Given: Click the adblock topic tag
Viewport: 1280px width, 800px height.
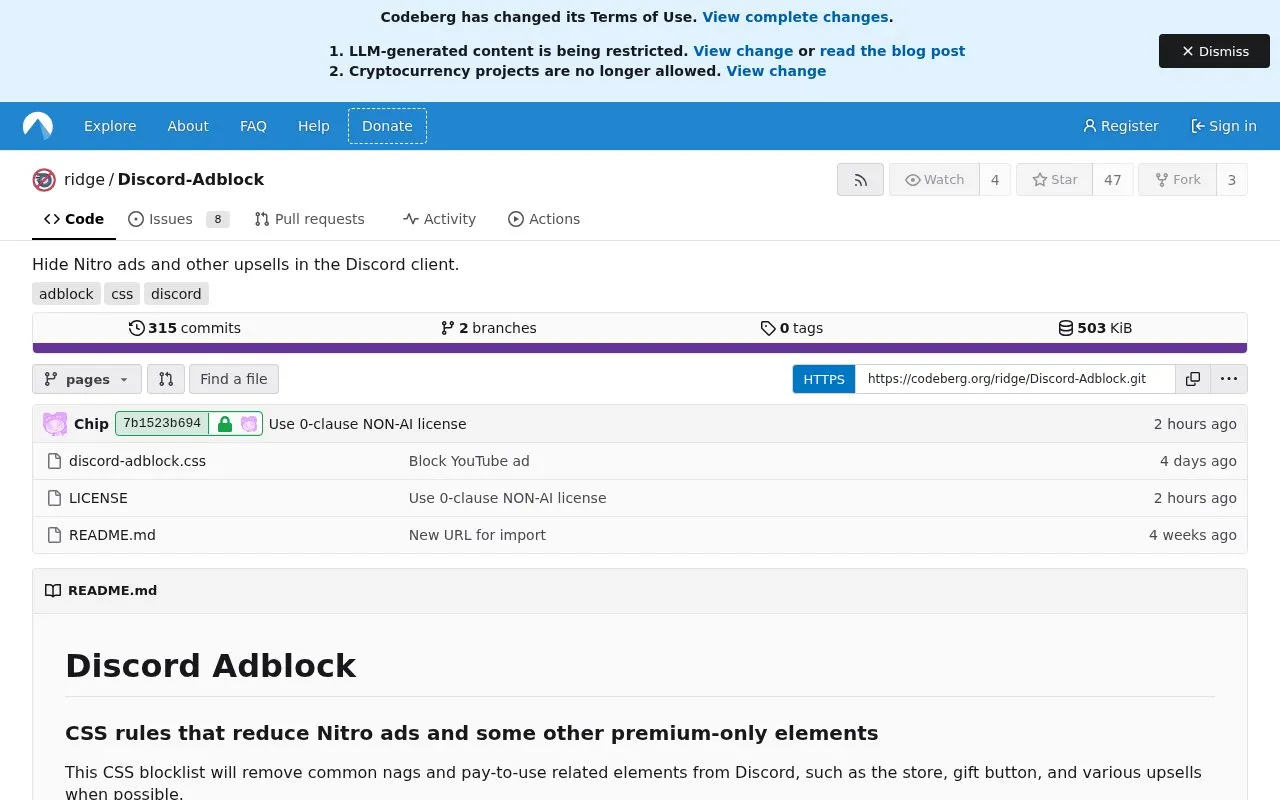Looking at the screenshot, I should 66,294.
